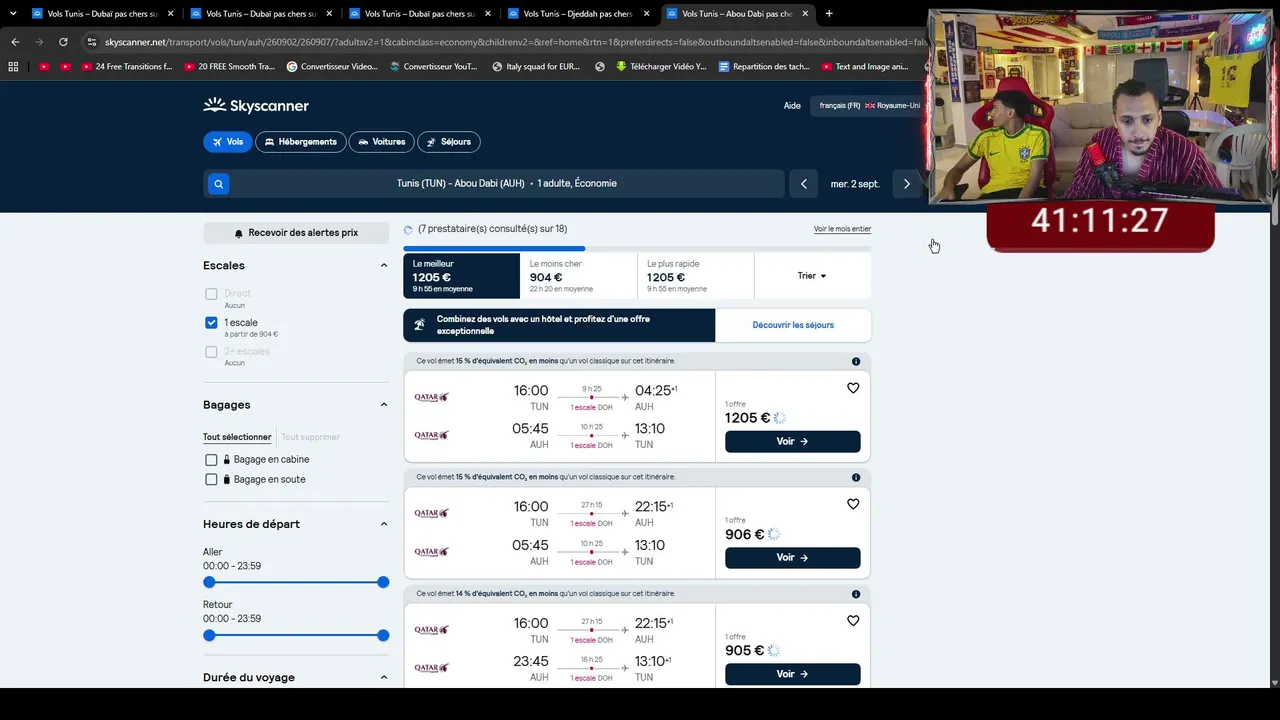Switch to the Vols Tunis – Djeddah browser tab
The image size is (1280, 720).
click(x=578, y=14)
